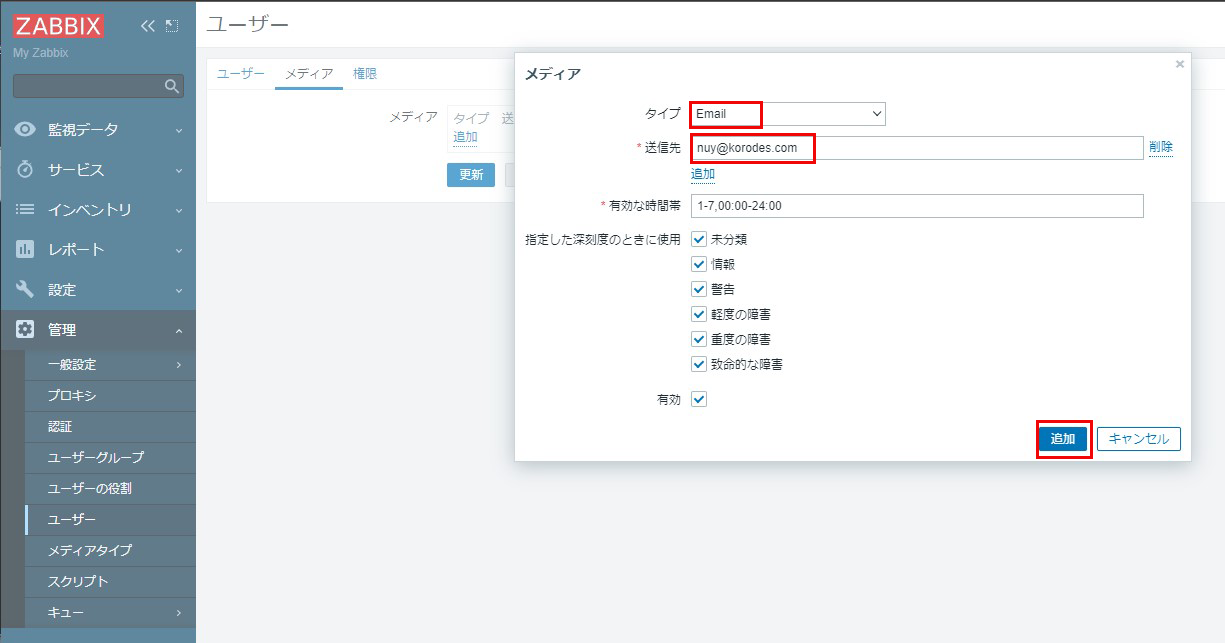Click the キャンセル button
The width and height of the screenshot is (1225, 643).
tap(1139, 439)
